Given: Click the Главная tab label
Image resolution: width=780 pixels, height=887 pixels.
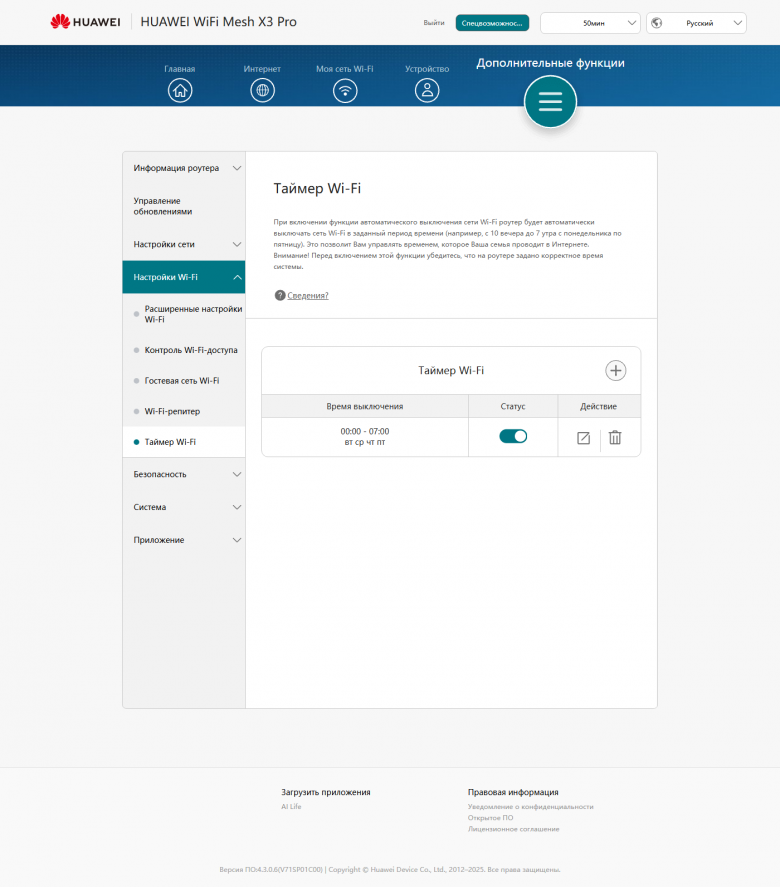Looking at the screenshot, I should [x=180, y=69].
